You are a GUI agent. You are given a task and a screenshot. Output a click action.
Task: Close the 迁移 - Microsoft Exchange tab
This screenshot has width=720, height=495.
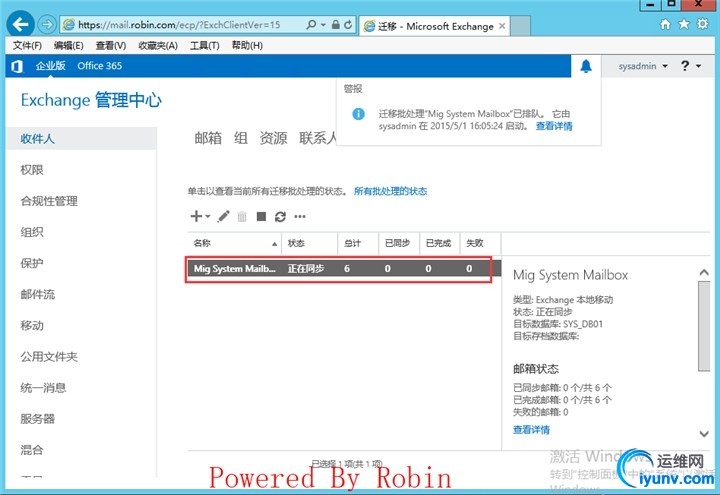(502, 26)
